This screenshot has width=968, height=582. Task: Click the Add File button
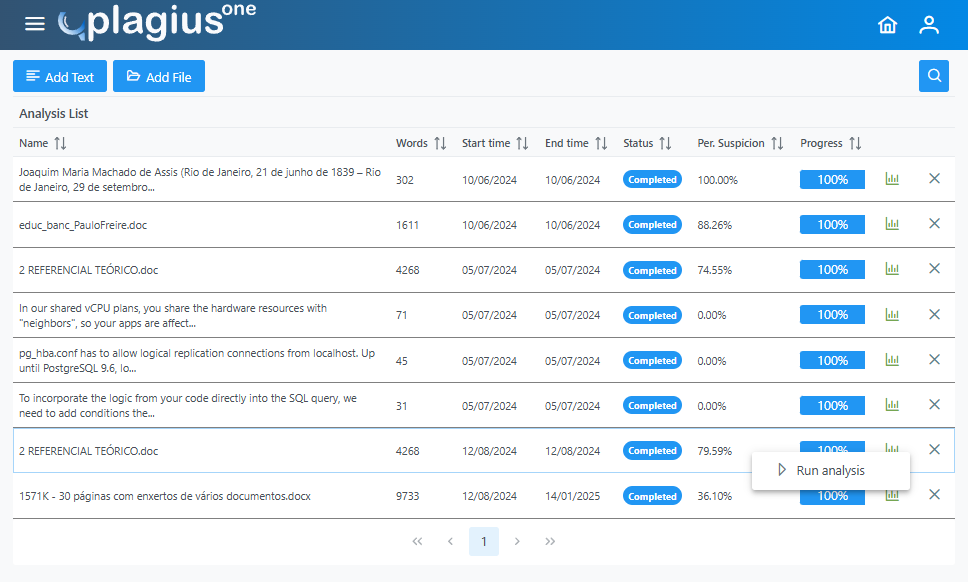point(159,77)
